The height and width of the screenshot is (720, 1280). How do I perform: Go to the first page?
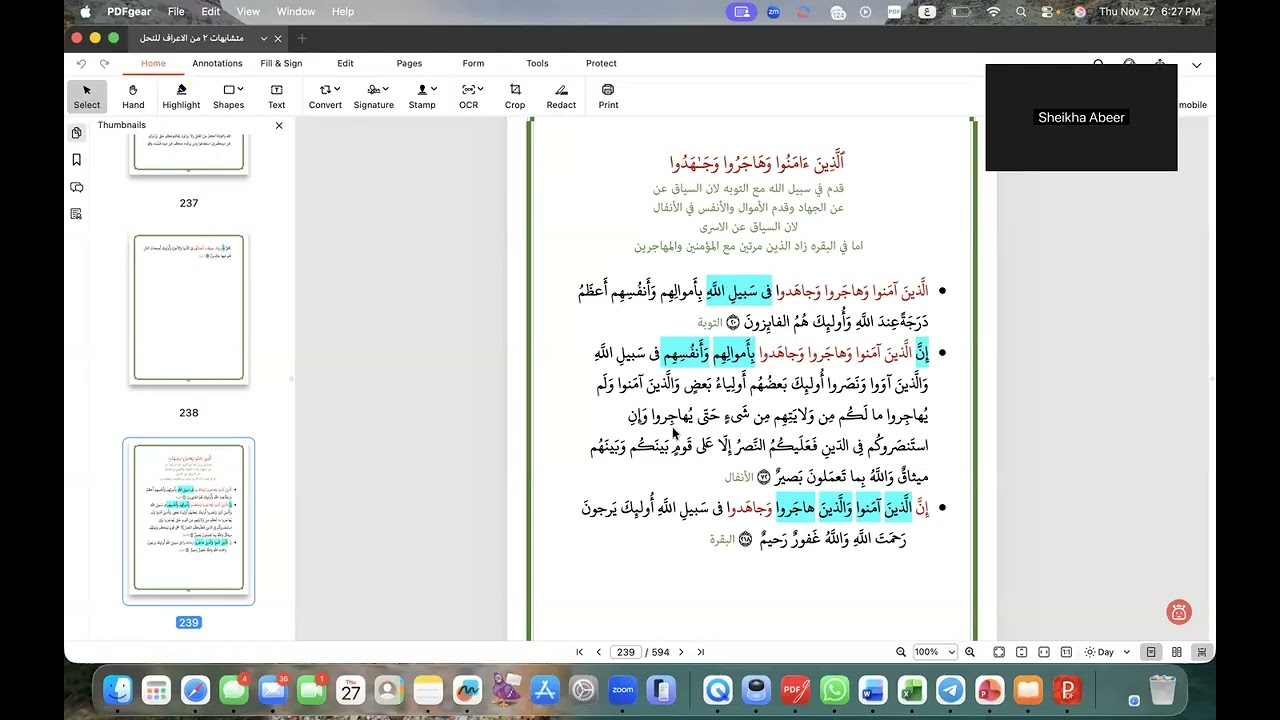579,652
